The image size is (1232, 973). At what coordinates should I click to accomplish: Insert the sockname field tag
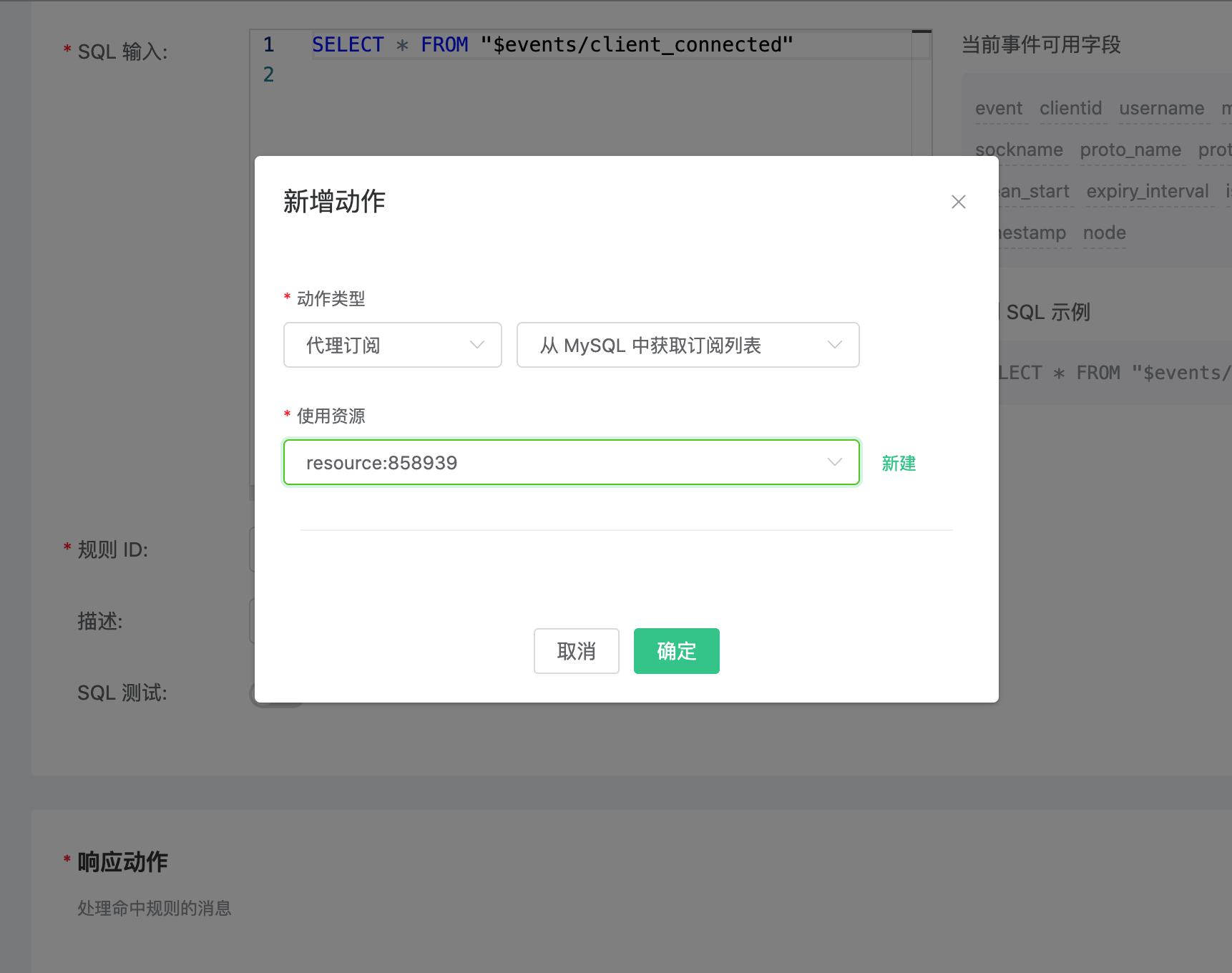pos(1019,150)
